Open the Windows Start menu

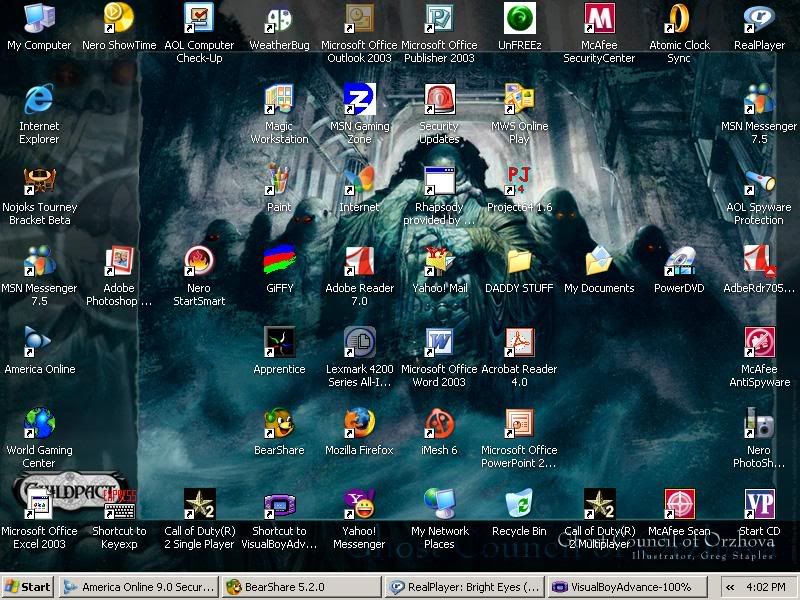tap(28, 587)
